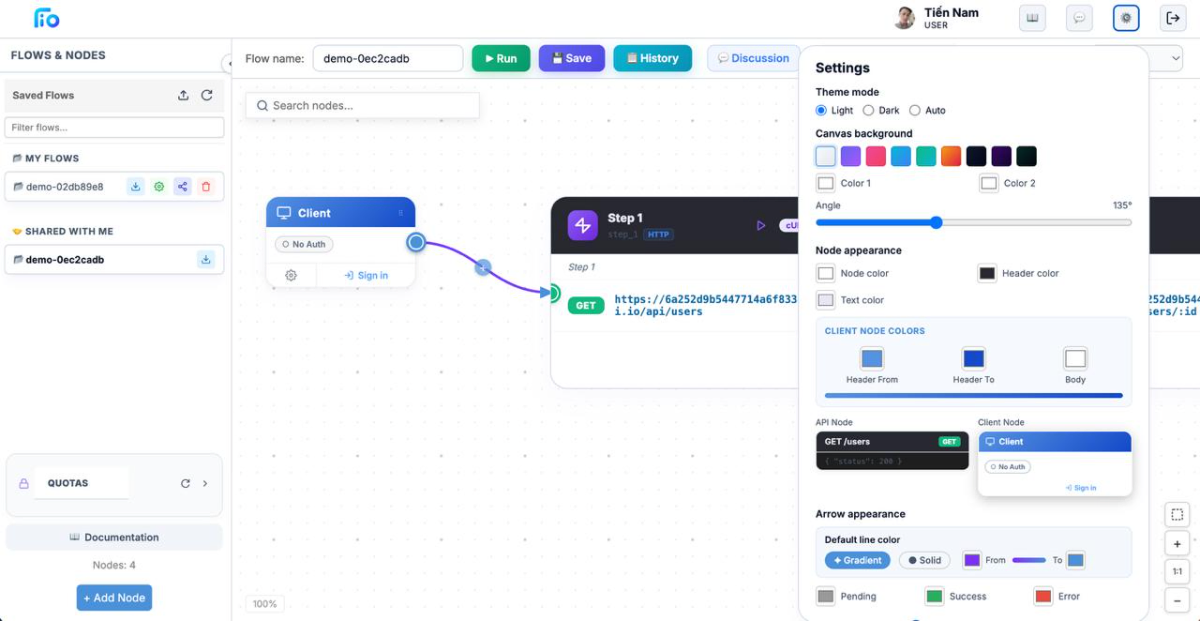The width and height of the screenshot is (1200, 621).
Task: Open the settings icon for demo-02db89e8
Action: point(158,187)
